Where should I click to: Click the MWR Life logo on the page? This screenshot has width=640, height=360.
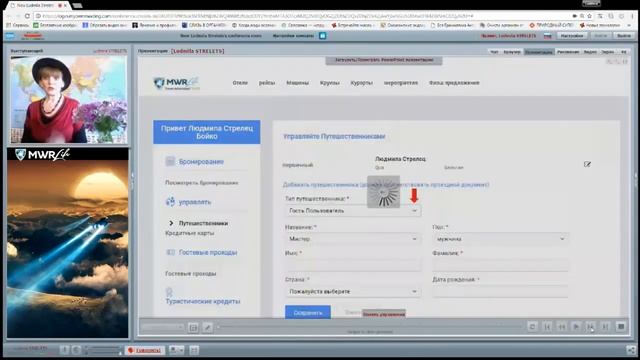pyautogui.click(x=176, y=82)
